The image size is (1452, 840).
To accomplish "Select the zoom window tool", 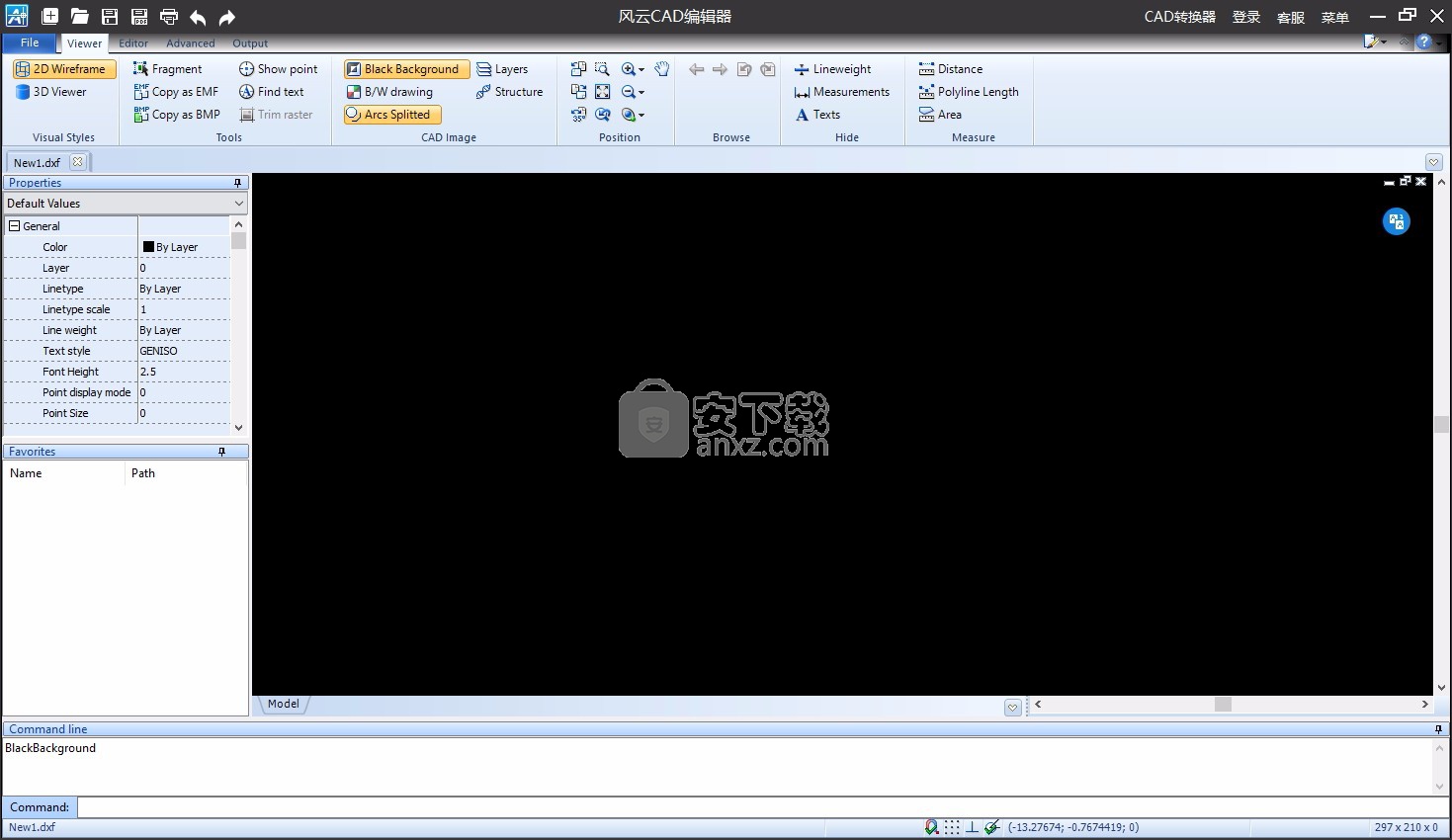I will [603, 69].
